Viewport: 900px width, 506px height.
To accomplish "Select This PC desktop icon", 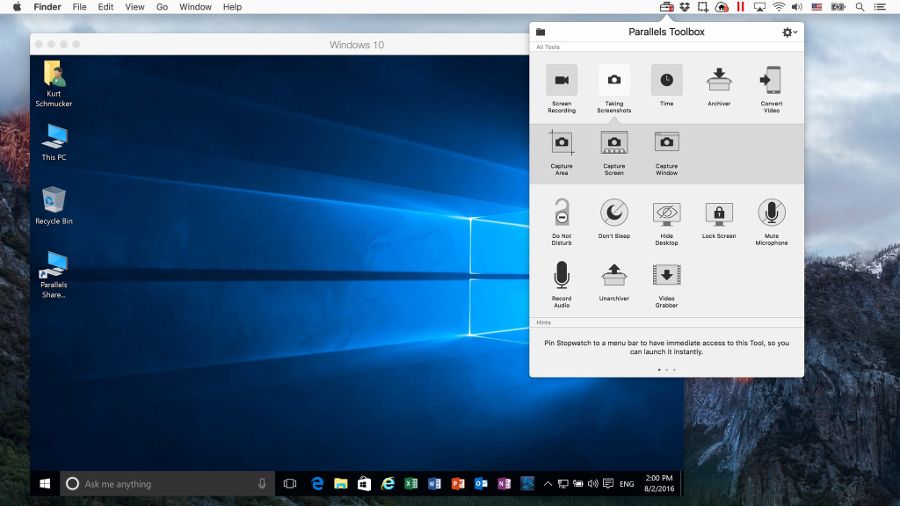I will coord(54,142).
